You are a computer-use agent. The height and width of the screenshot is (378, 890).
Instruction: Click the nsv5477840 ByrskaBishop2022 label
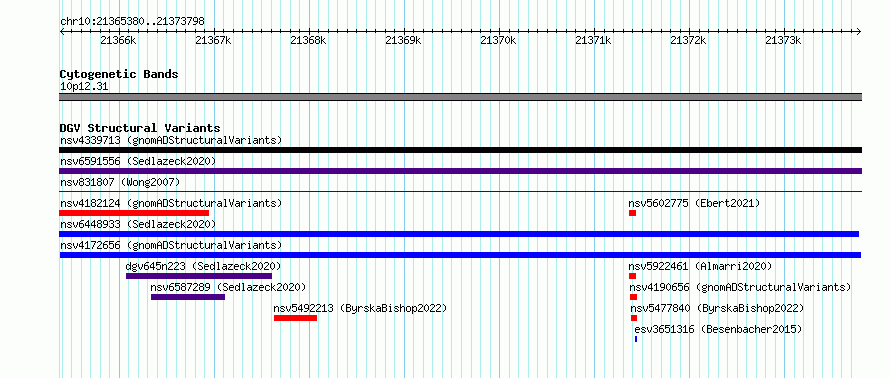pyautogui.click(x=717, y=308)
